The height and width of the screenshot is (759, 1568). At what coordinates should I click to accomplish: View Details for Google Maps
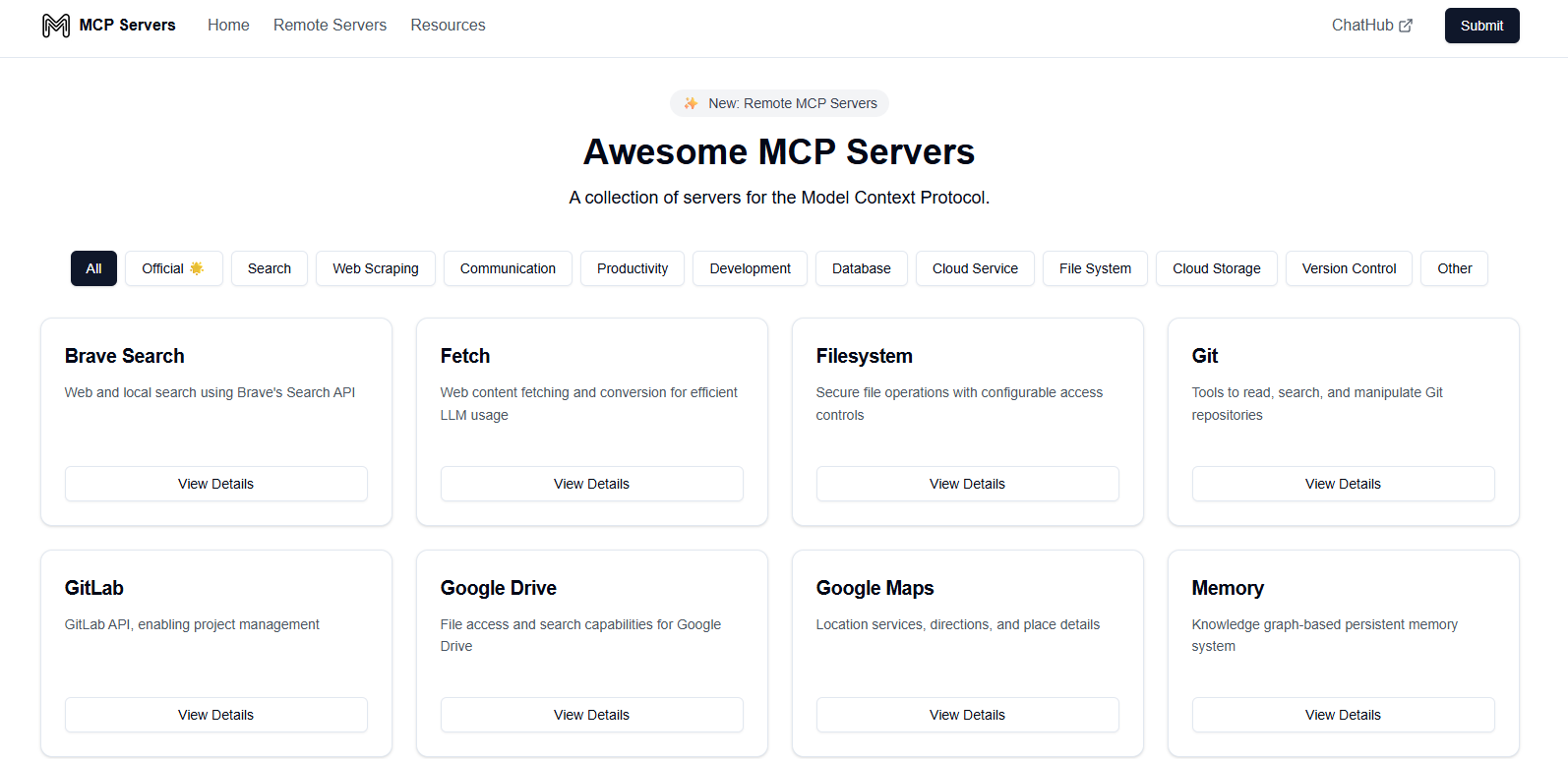click(x=967, y=715)
